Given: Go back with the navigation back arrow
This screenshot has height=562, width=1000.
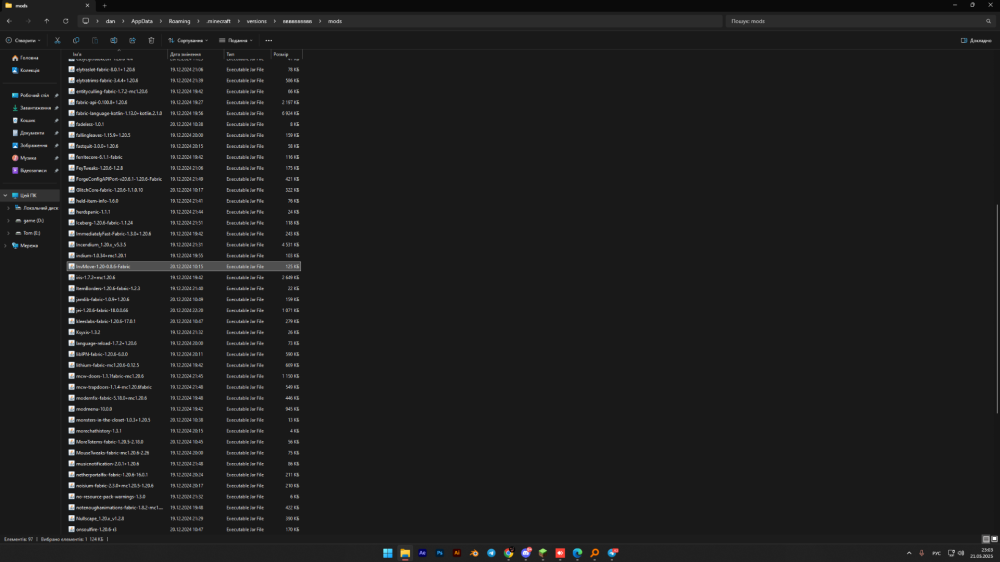Looking at the screenshot, I should click(10, 21).
